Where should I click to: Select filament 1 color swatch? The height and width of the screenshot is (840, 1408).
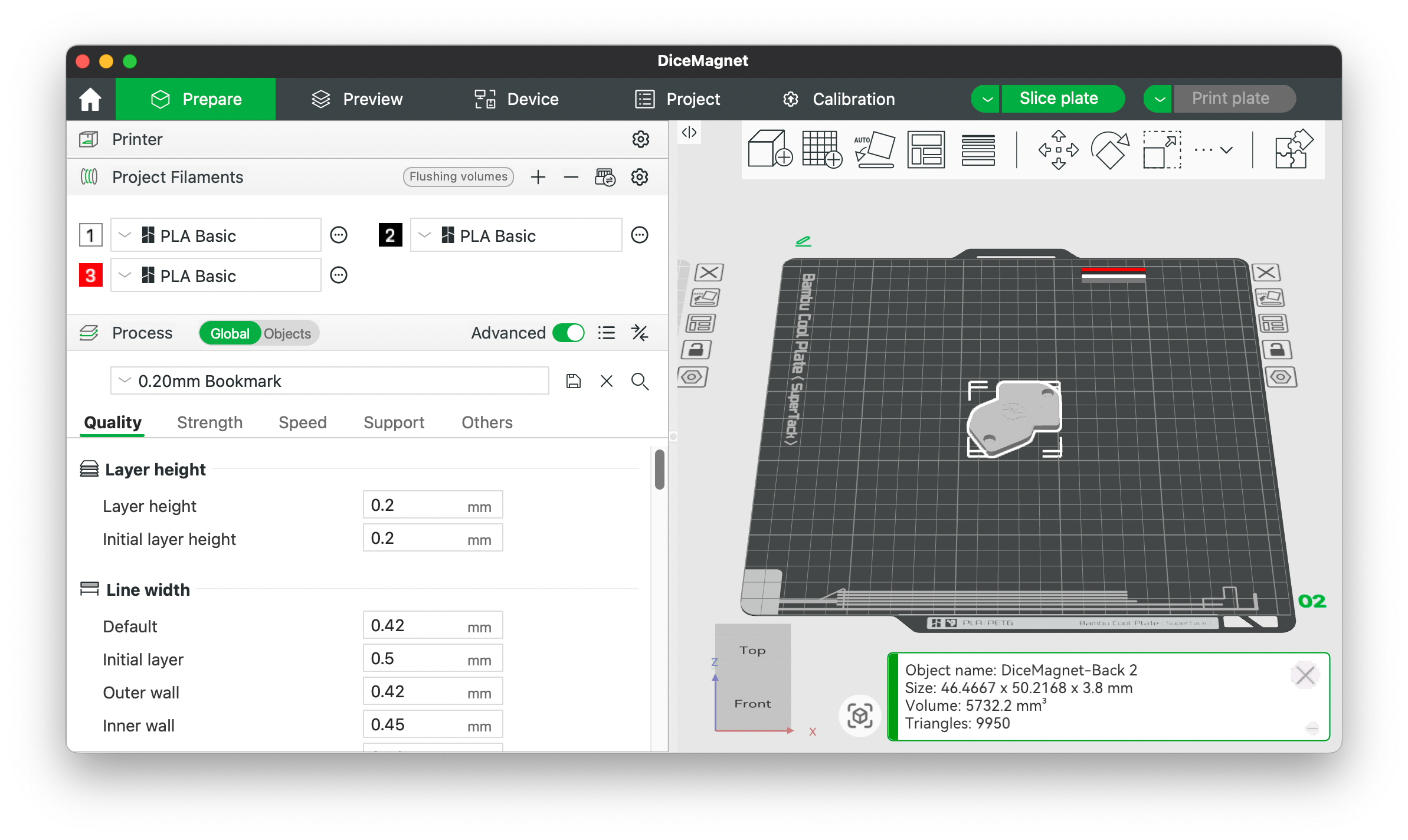pos(90,235)
